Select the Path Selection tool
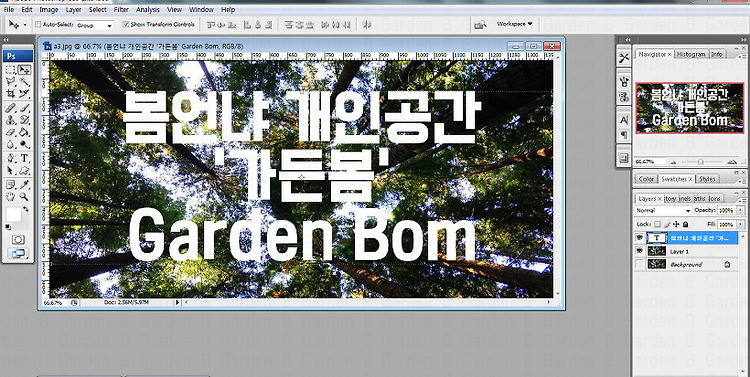The height and width of the screenshot is (377, 750). (x=11, y=170)
